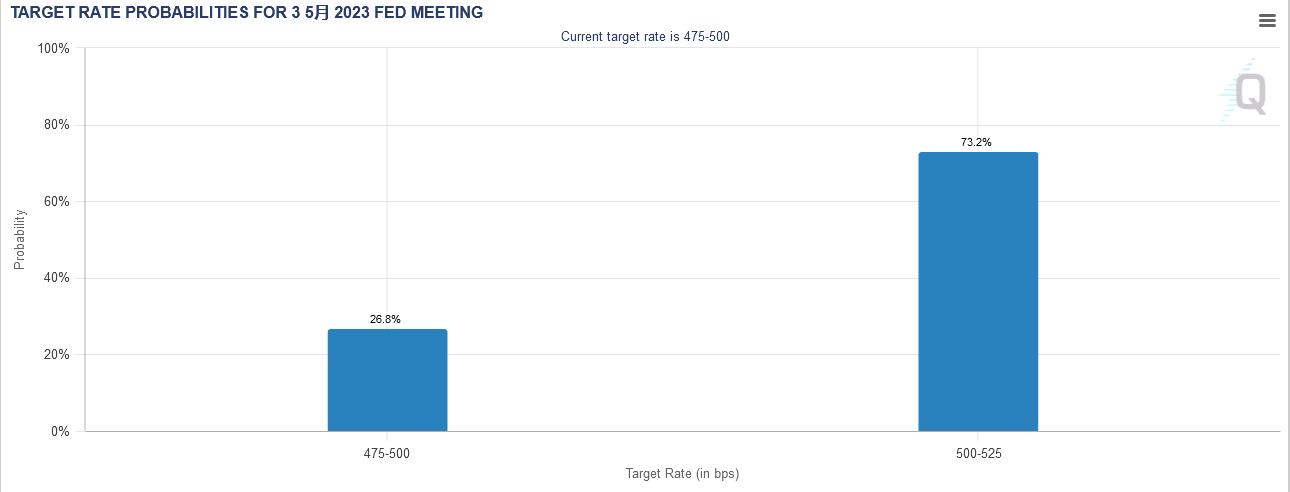
Task: Click the Target Rate Probabilities chart title
Action: pos(247,13)
